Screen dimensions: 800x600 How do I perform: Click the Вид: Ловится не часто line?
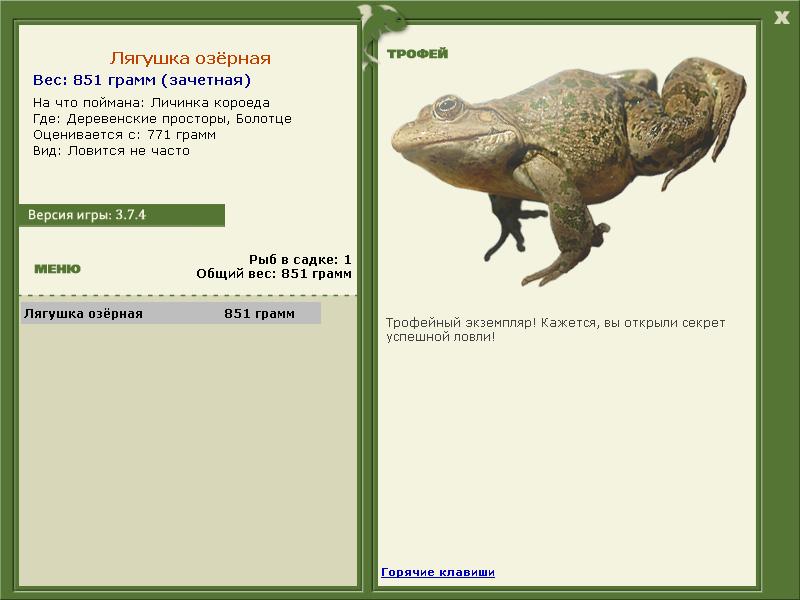111,151
